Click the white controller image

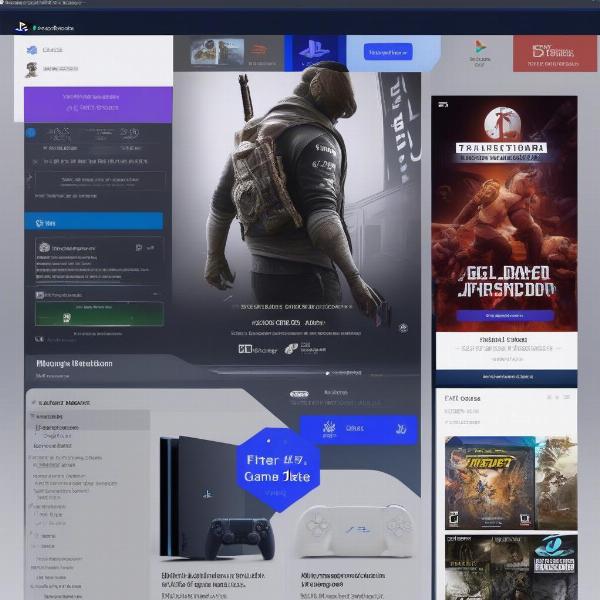pyautogui.click(x=356, y=530)
